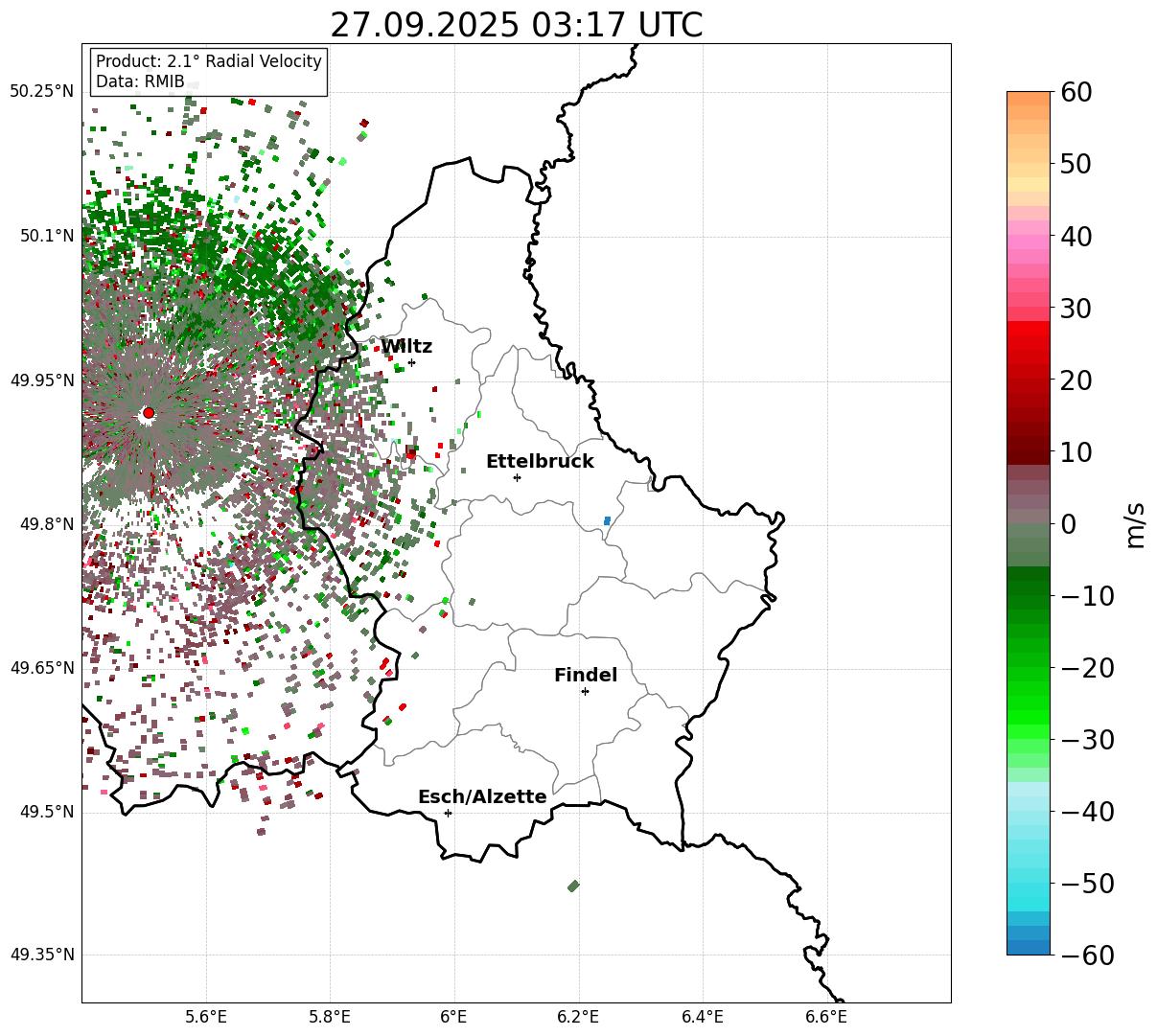This screenshot has width=1157, height=1036.
Task: Click the 50.25°N latitude tick label
Action: click(41, 92)
